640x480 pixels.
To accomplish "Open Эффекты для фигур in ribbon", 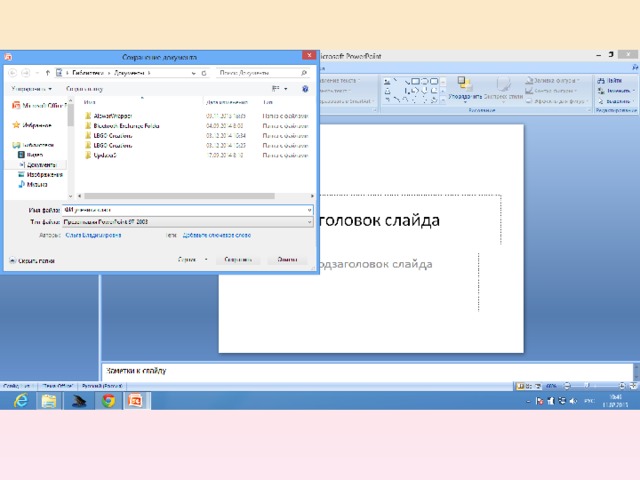I will (556, 101).
